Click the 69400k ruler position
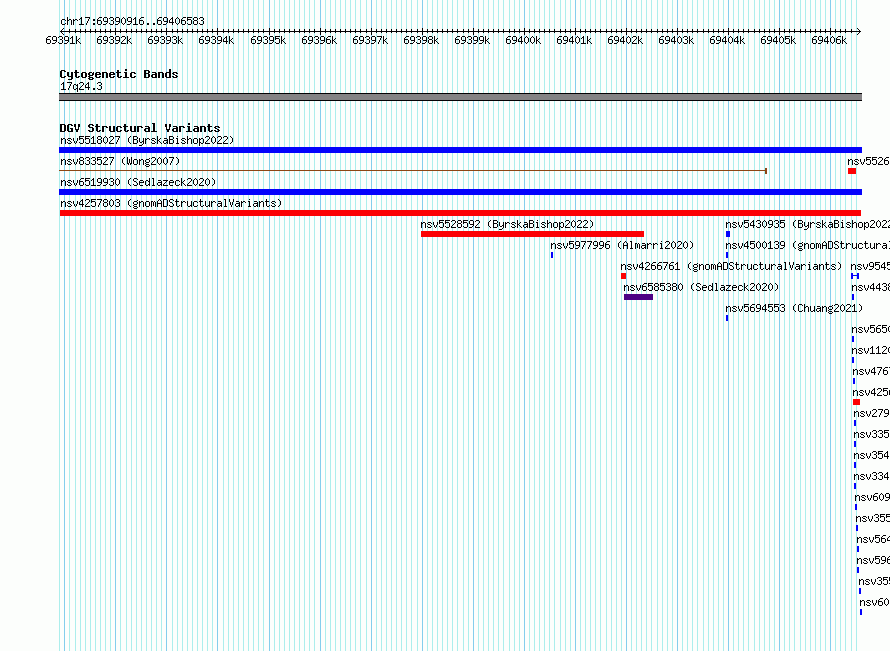890x651 pixels. (523, 40)
